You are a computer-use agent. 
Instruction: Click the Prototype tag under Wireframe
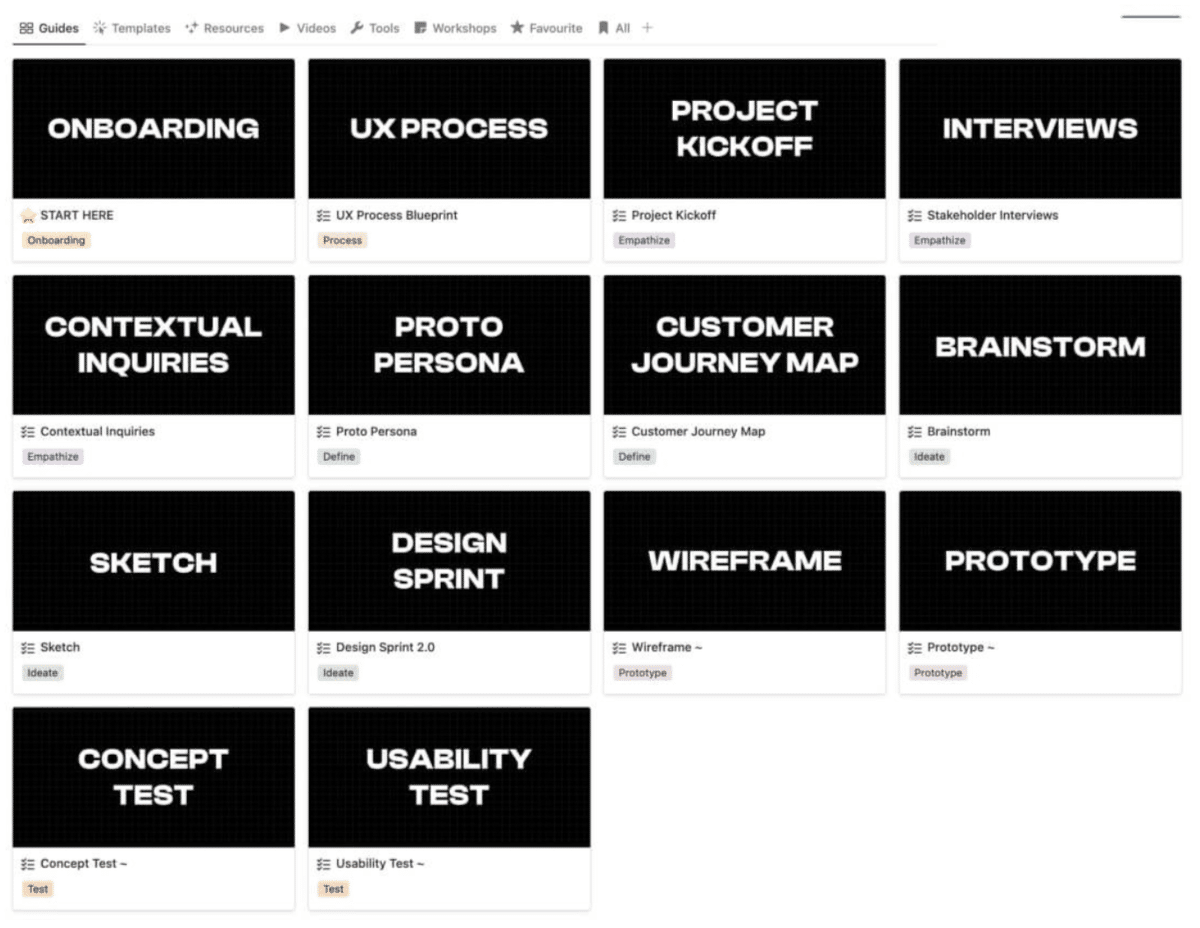tap(642, 673)
